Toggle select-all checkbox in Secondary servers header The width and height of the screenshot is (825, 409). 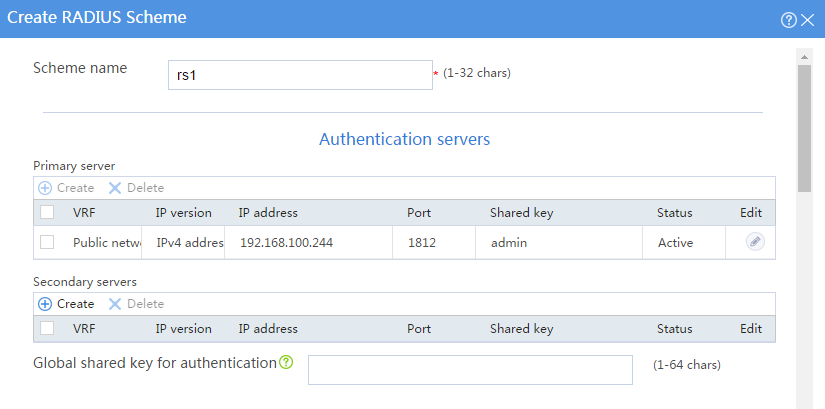point(47,328)
